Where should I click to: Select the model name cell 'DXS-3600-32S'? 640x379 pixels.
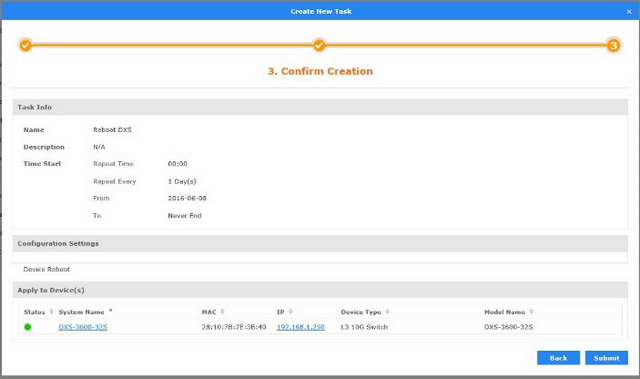click(x=509, y=327)
